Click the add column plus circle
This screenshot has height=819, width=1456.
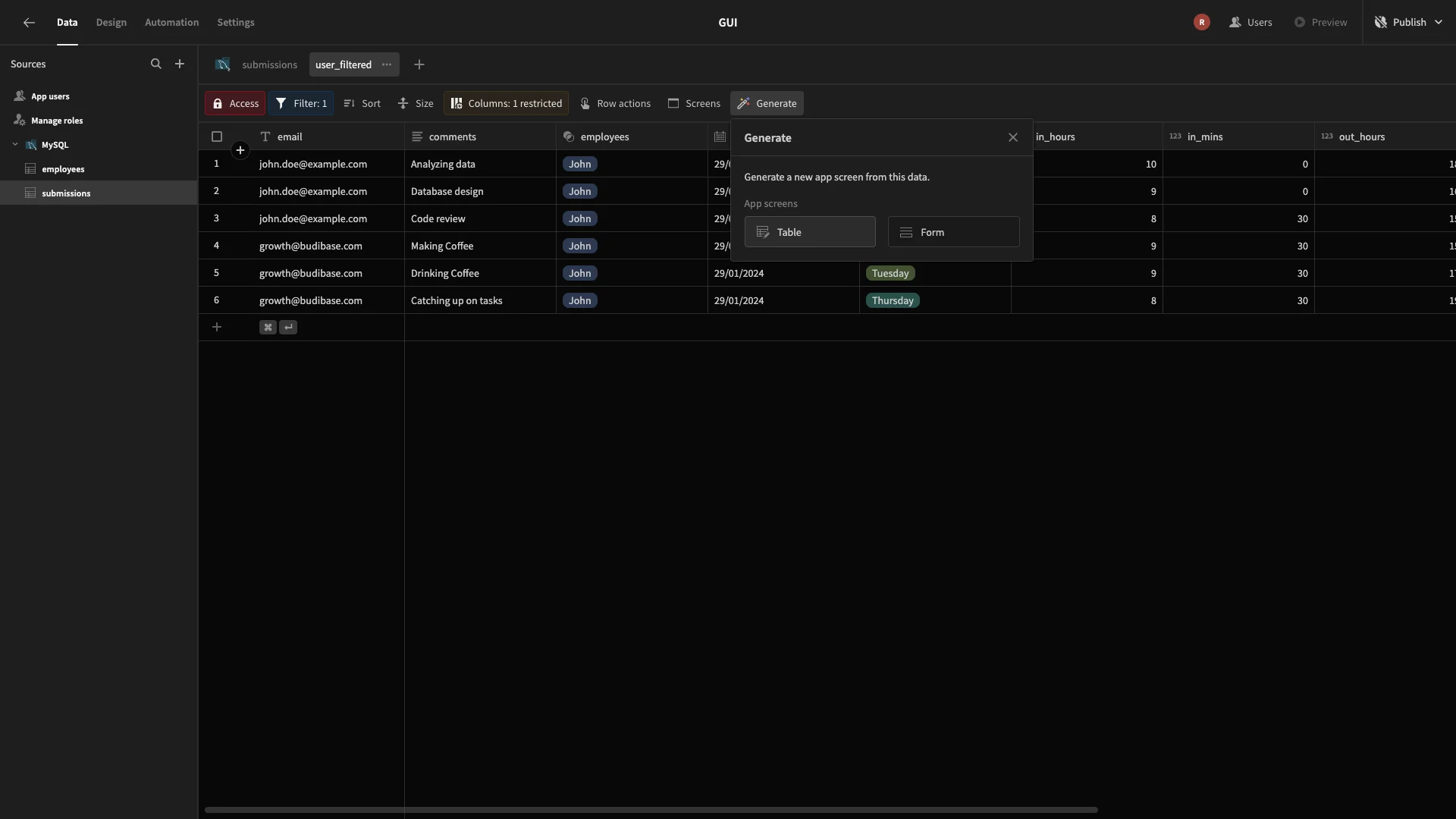tap(240, 151)
